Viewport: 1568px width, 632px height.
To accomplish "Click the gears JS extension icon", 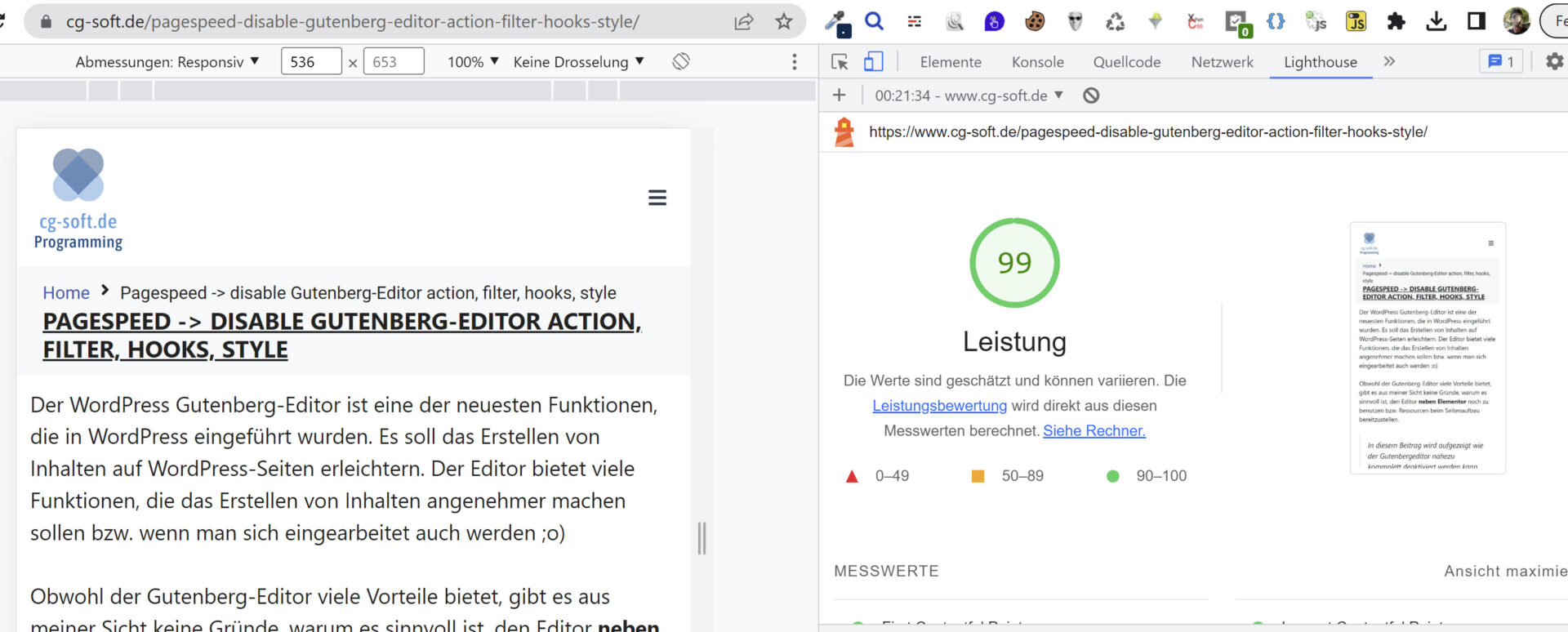I will click(x=1316, y=21).
